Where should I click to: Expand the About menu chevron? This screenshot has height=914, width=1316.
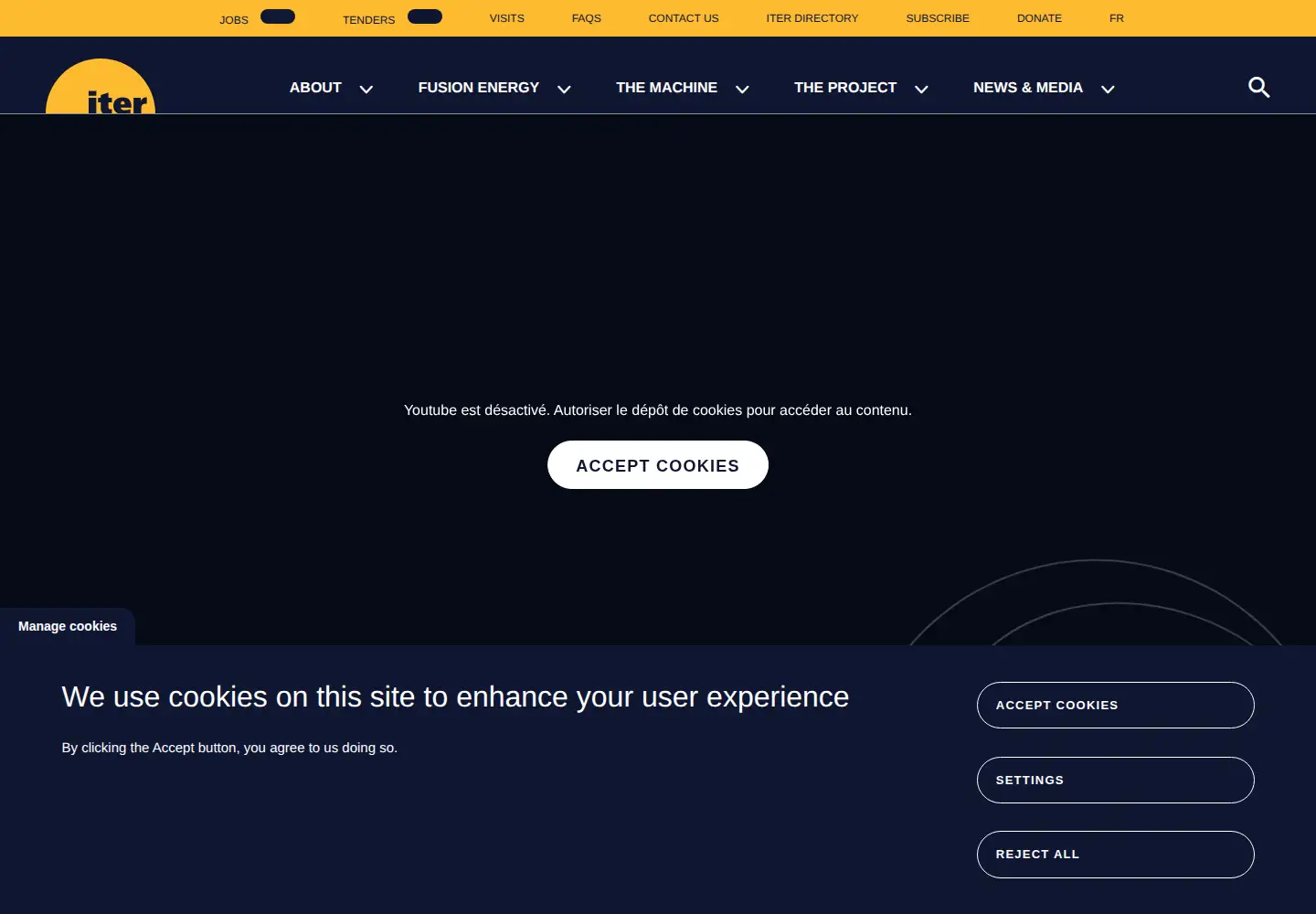point(366,89)
